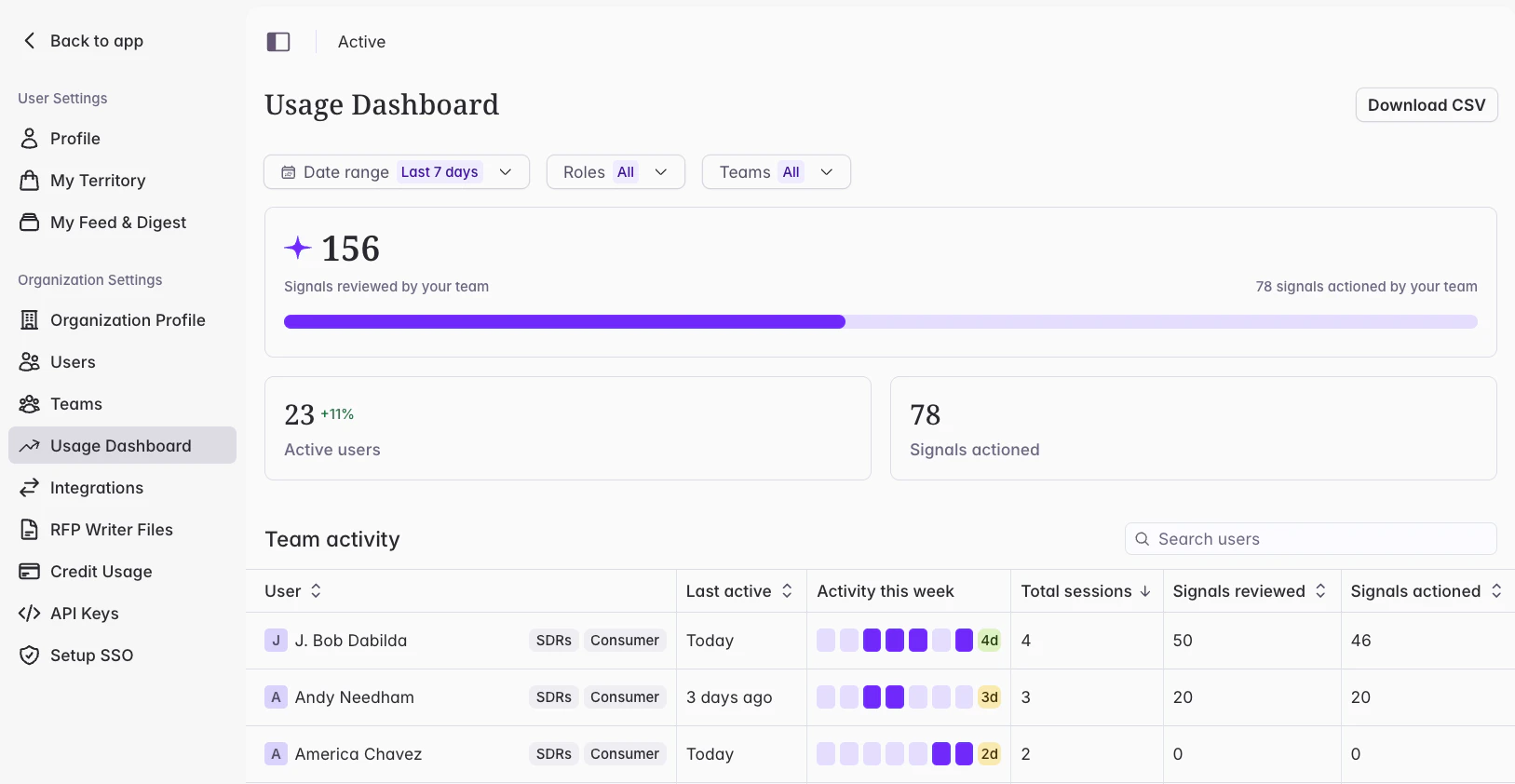This screenshot has height=784, width=1515.
Task: Click Back to app link
Action: click(x=83, y=40)
